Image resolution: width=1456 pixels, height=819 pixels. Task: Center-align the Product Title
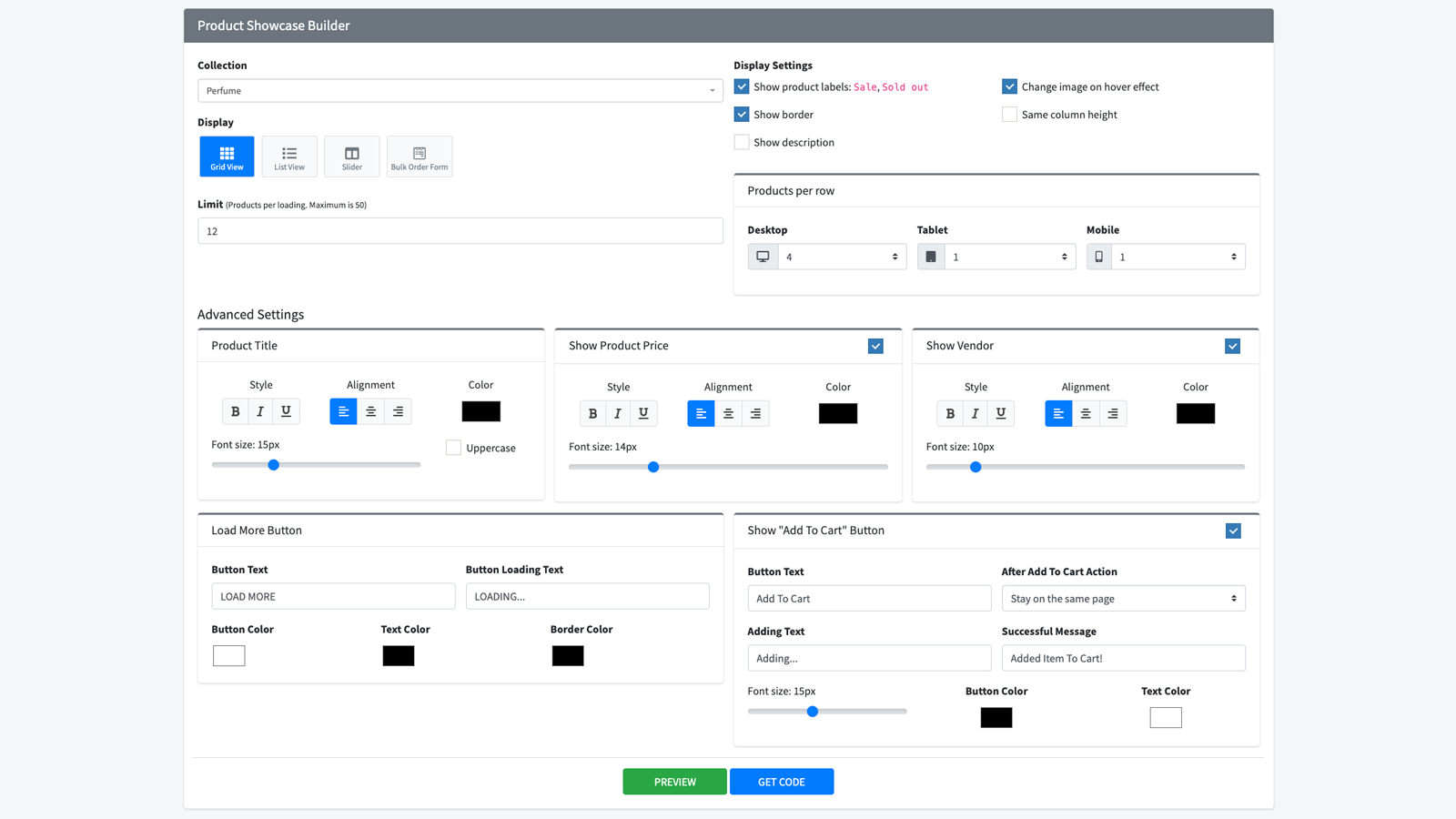tap(370, 410)
